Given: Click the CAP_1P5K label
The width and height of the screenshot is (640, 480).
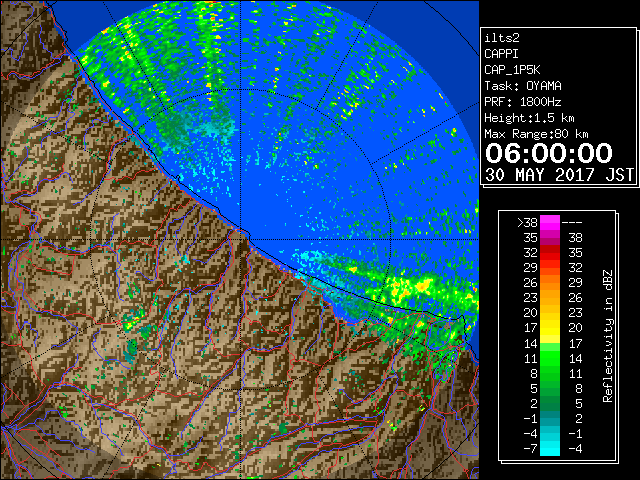Looking at the screenshot, I should pyautogui.click(x=512, y=70).
